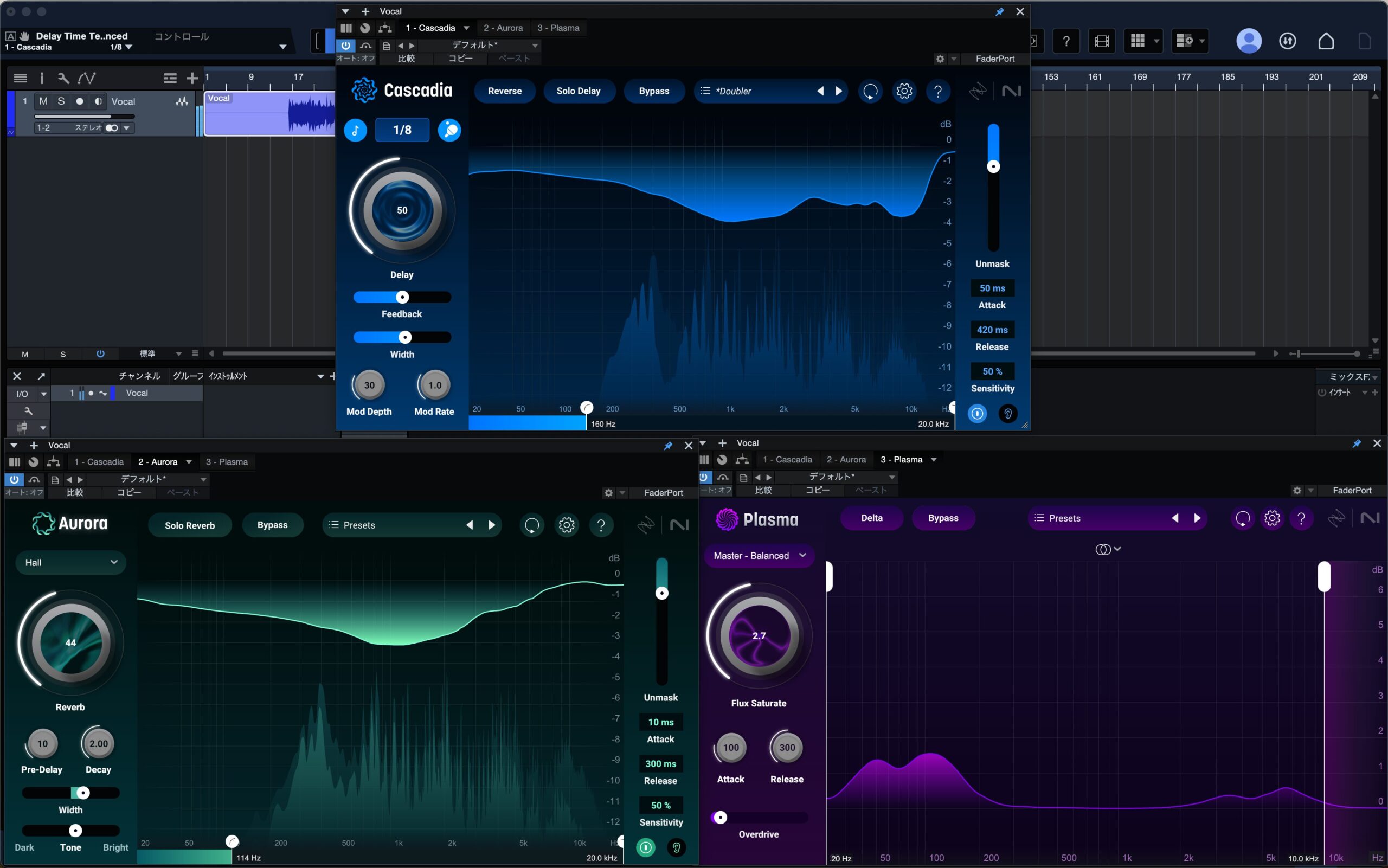
Task: Select 2 - Aurora tab in Plasma window
Action: click(x=846, y=459)
